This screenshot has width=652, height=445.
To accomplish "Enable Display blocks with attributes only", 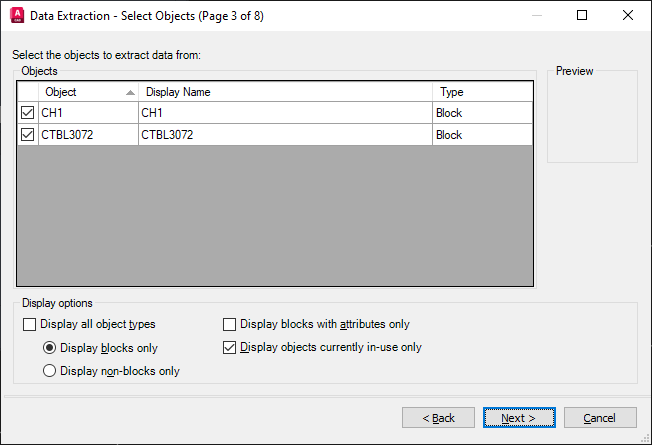I will click(x=230, y=324).
